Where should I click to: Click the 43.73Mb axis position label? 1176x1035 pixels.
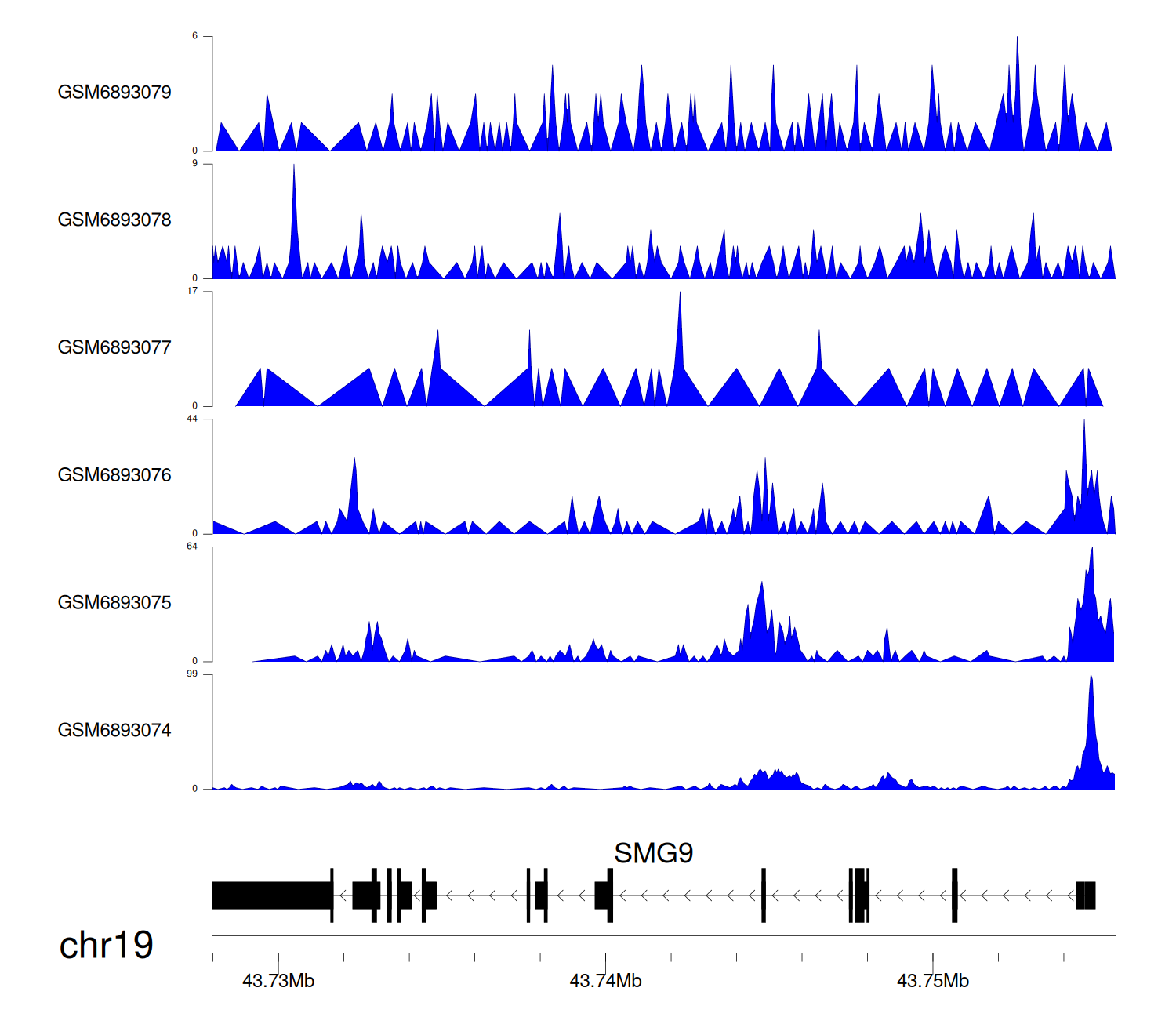click(x=278, y=981)
